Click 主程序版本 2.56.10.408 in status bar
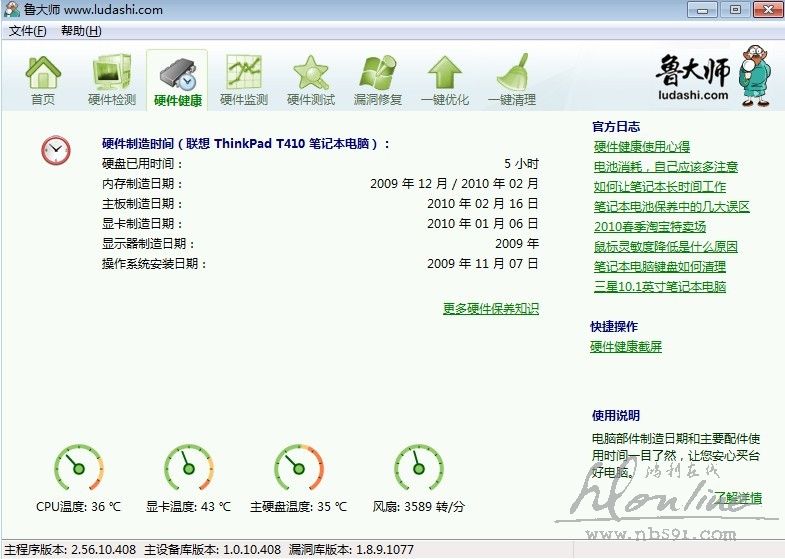Viewport: 785px width, 559px height. pyautogui.click(x=70, y=550)
